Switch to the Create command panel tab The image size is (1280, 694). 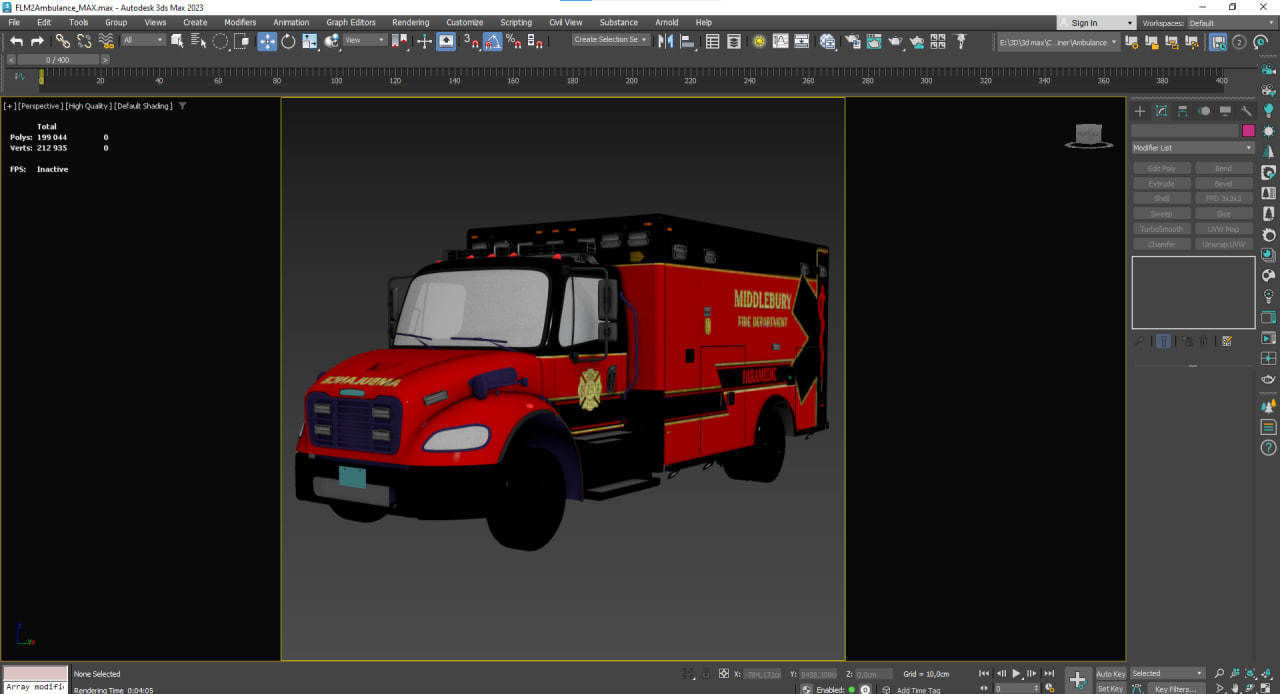point(1140,111)
